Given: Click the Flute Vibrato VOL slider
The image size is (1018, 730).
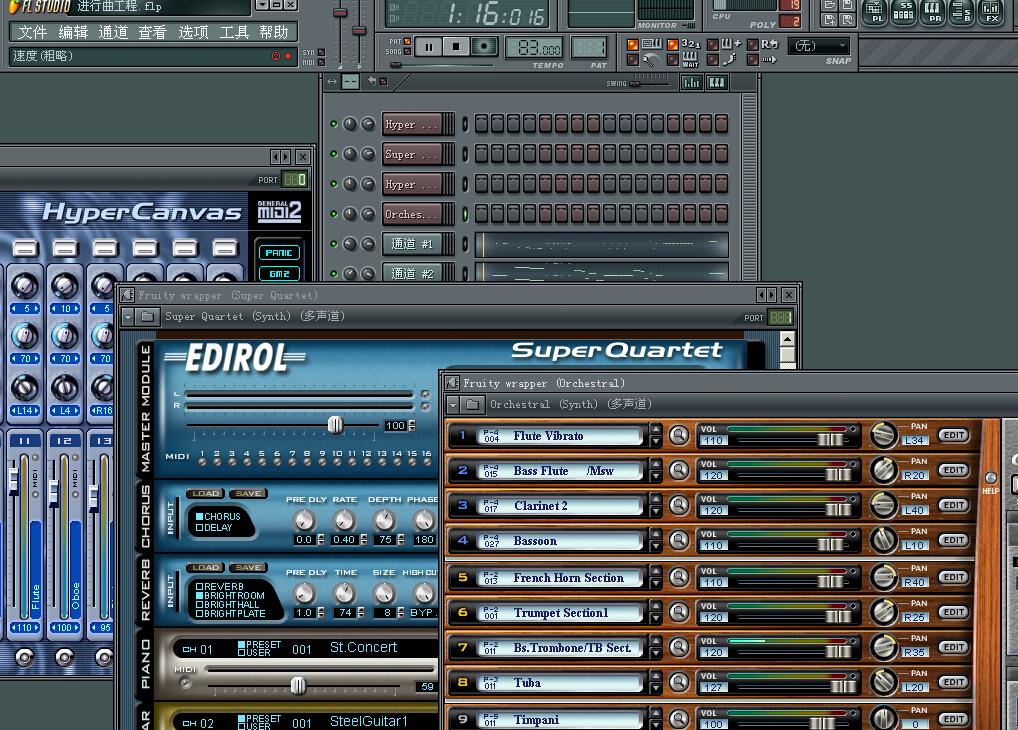Looking at the screenshot, I should (830, 440).
